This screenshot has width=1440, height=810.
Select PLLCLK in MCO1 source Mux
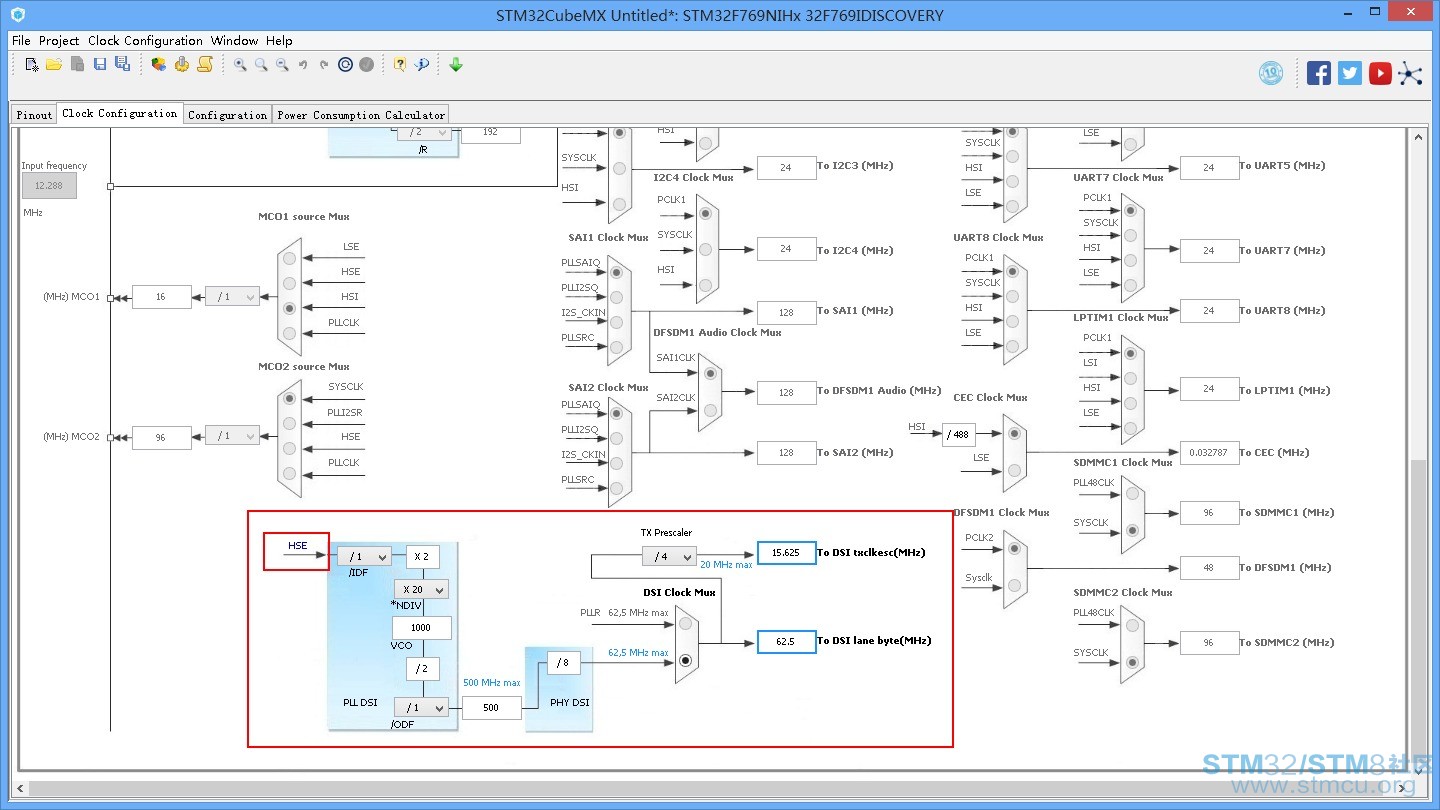[x=290, y=334]
